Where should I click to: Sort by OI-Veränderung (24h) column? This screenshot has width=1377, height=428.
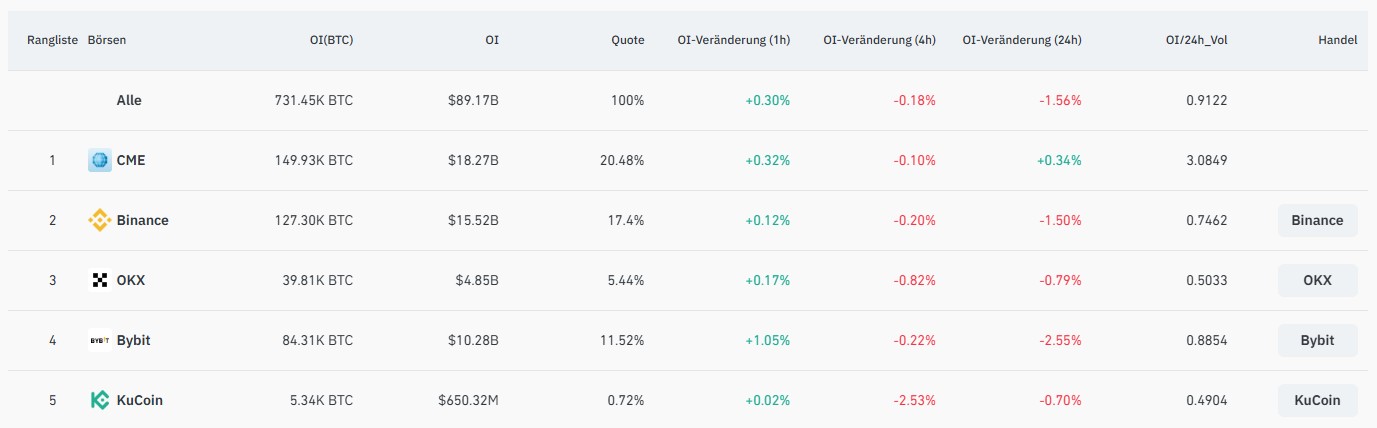click(x=1022, y=40)
